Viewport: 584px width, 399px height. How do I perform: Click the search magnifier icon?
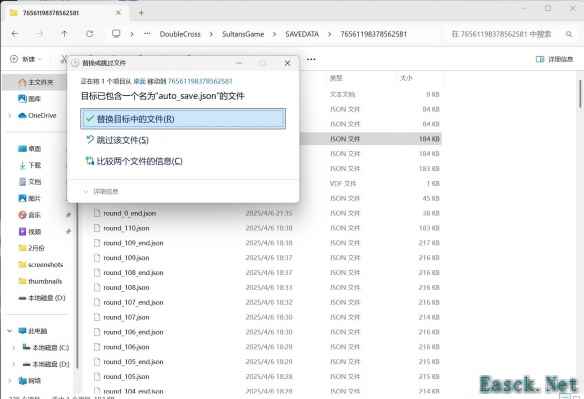(569, 34)
